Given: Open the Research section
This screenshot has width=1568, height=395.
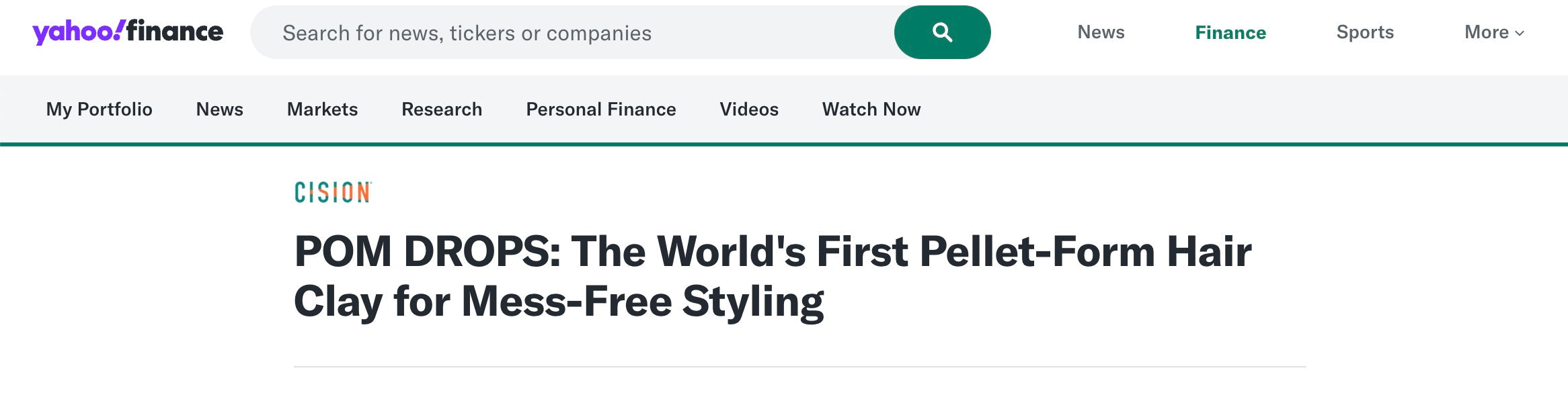Looking at the screenshot, I should 441,109.
